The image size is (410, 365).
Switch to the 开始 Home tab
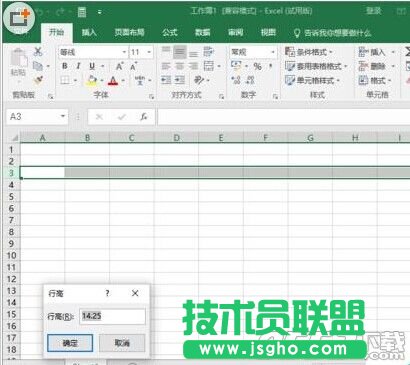coord(56,32)
